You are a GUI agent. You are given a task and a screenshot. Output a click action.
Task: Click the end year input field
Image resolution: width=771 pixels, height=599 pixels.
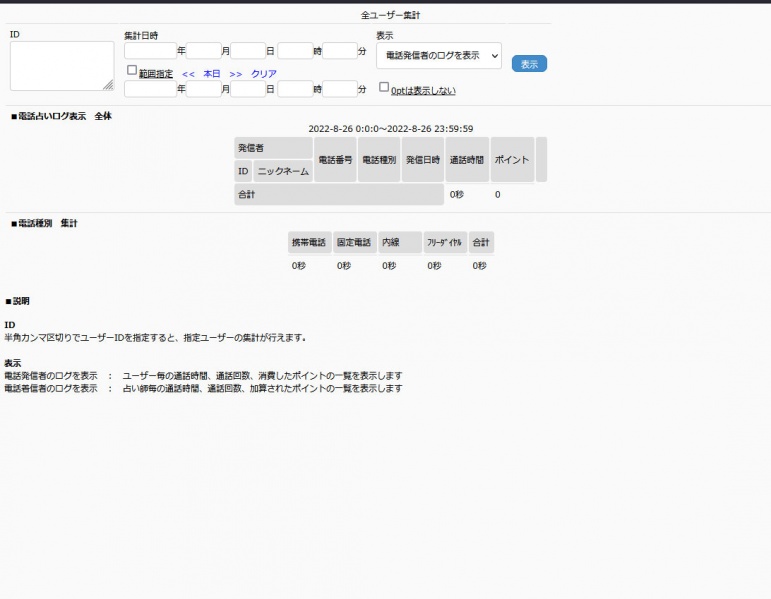[150, 89]
